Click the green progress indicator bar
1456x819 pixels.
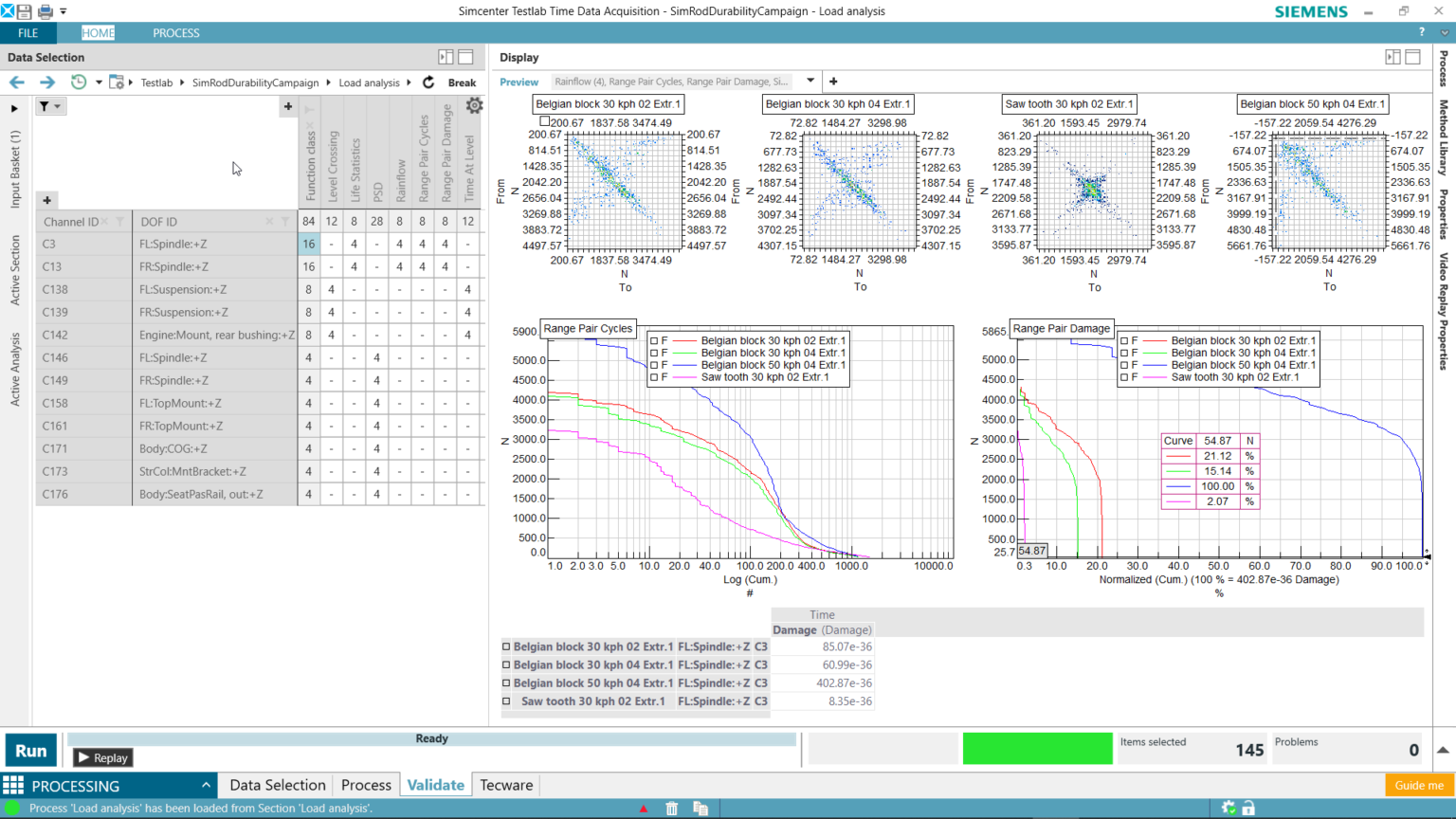point(1037,748)
